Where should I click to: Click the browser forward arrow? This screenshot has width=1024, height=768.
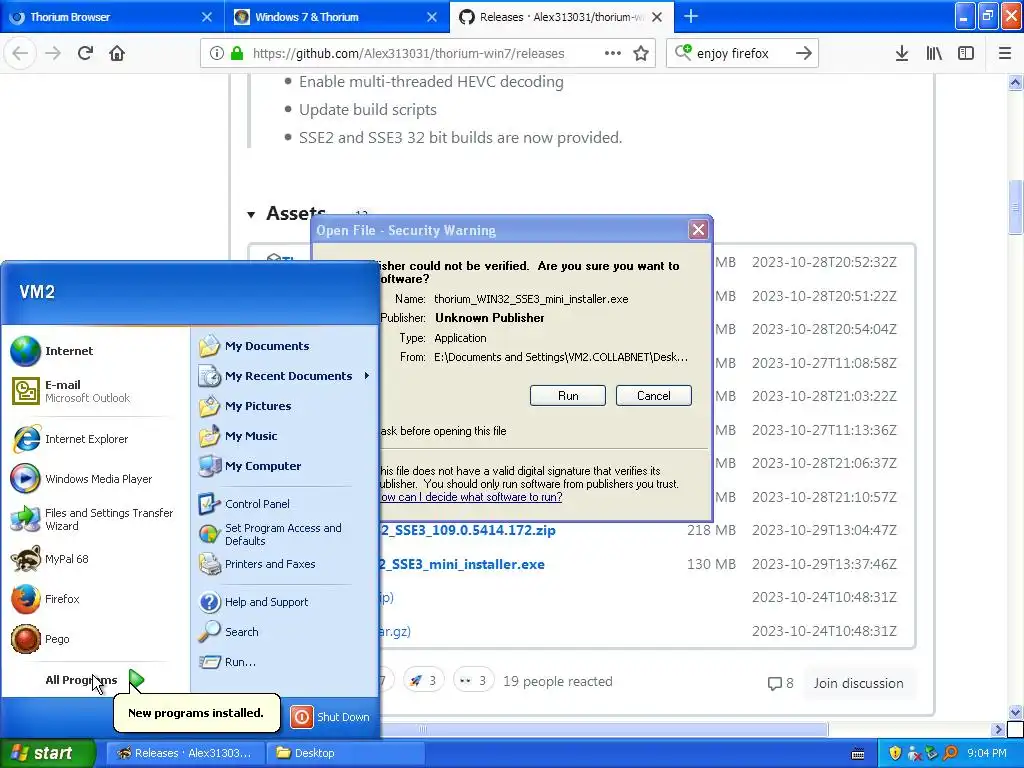point(53,53)
